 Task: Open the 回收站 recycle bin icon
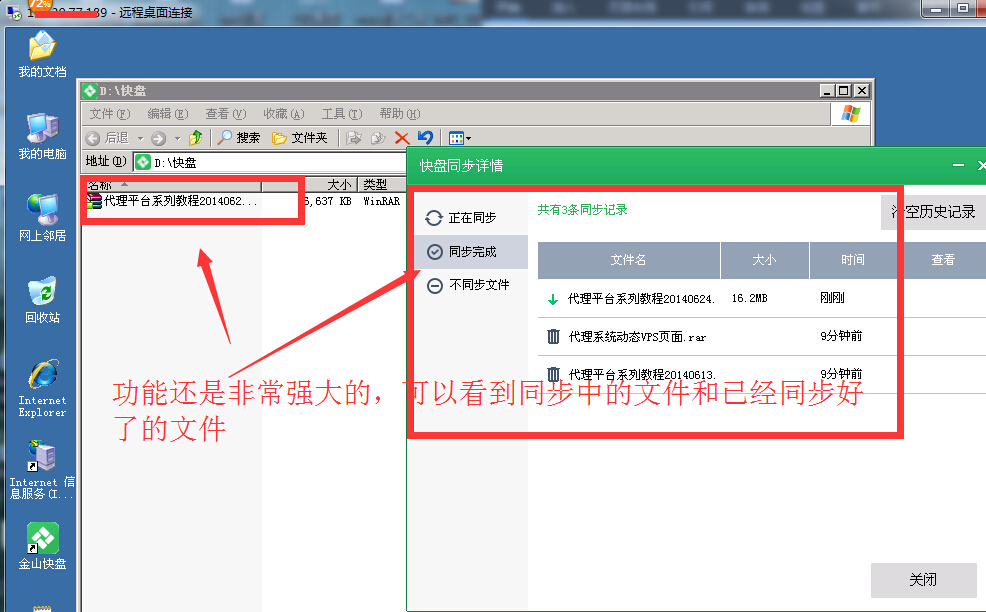pos(42,301)
